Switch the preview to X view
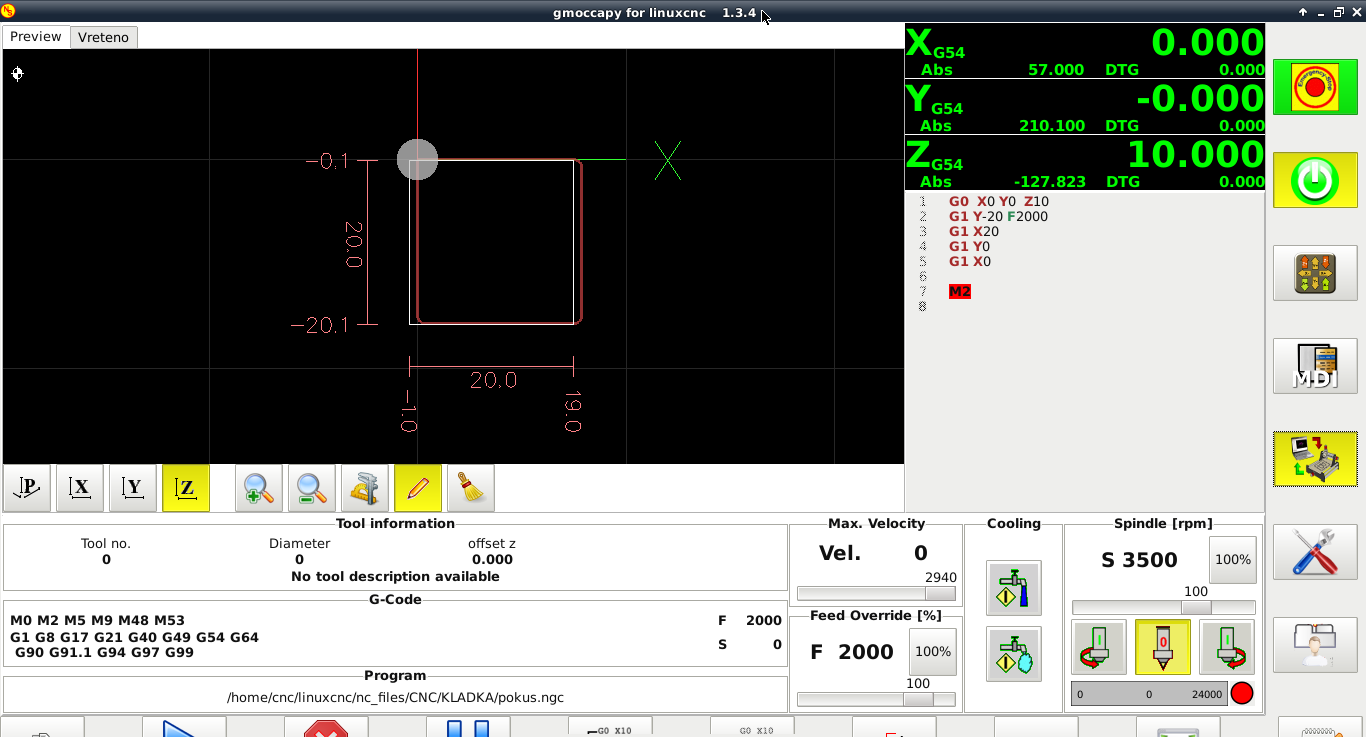Image resolution: width=1366 pixels, height=737 pixels. 80,488
